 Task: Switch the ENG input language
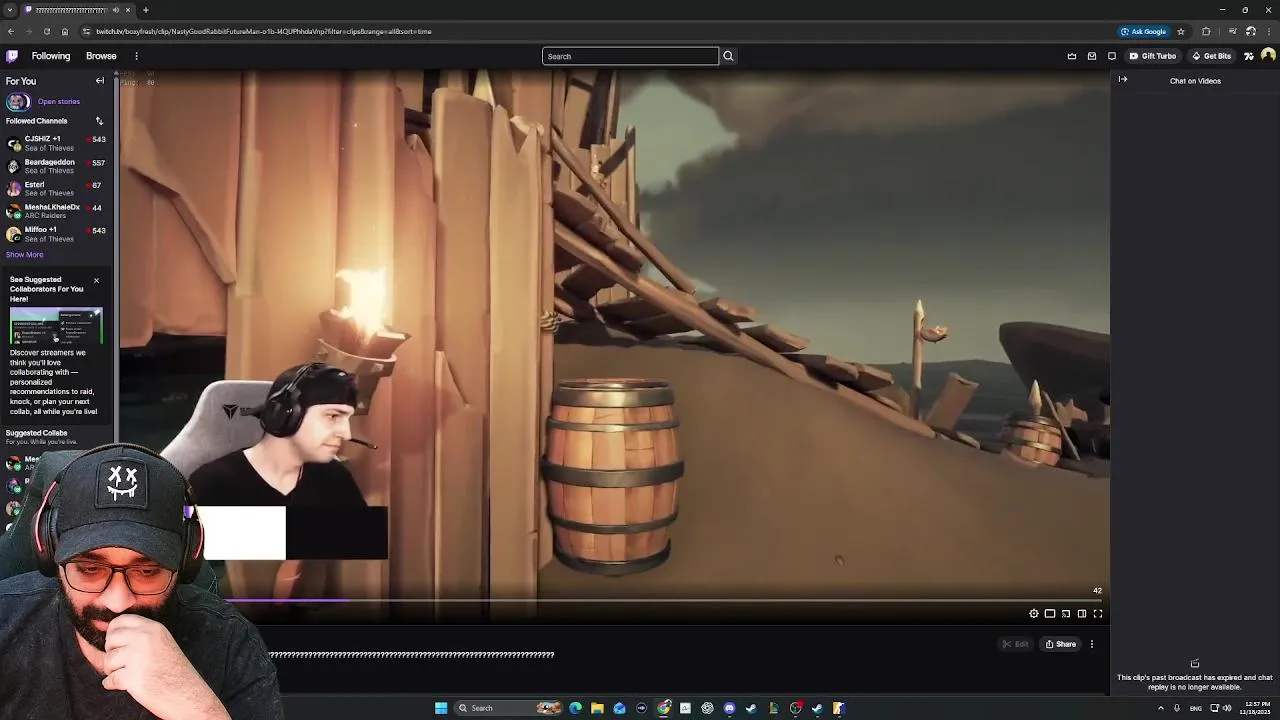point(1196,708)
